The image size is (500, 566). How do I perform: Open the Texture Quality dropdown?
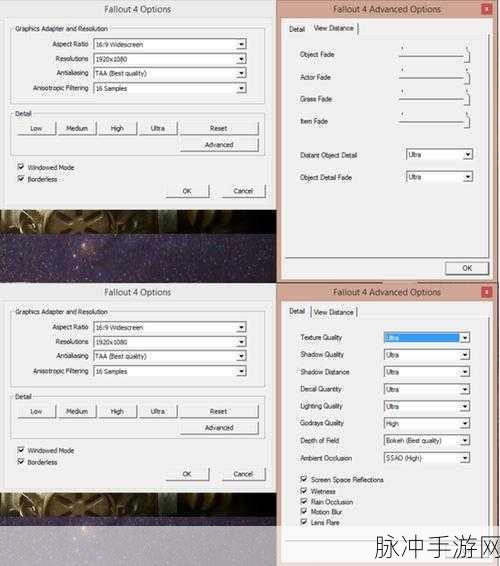tap(427, 338)
